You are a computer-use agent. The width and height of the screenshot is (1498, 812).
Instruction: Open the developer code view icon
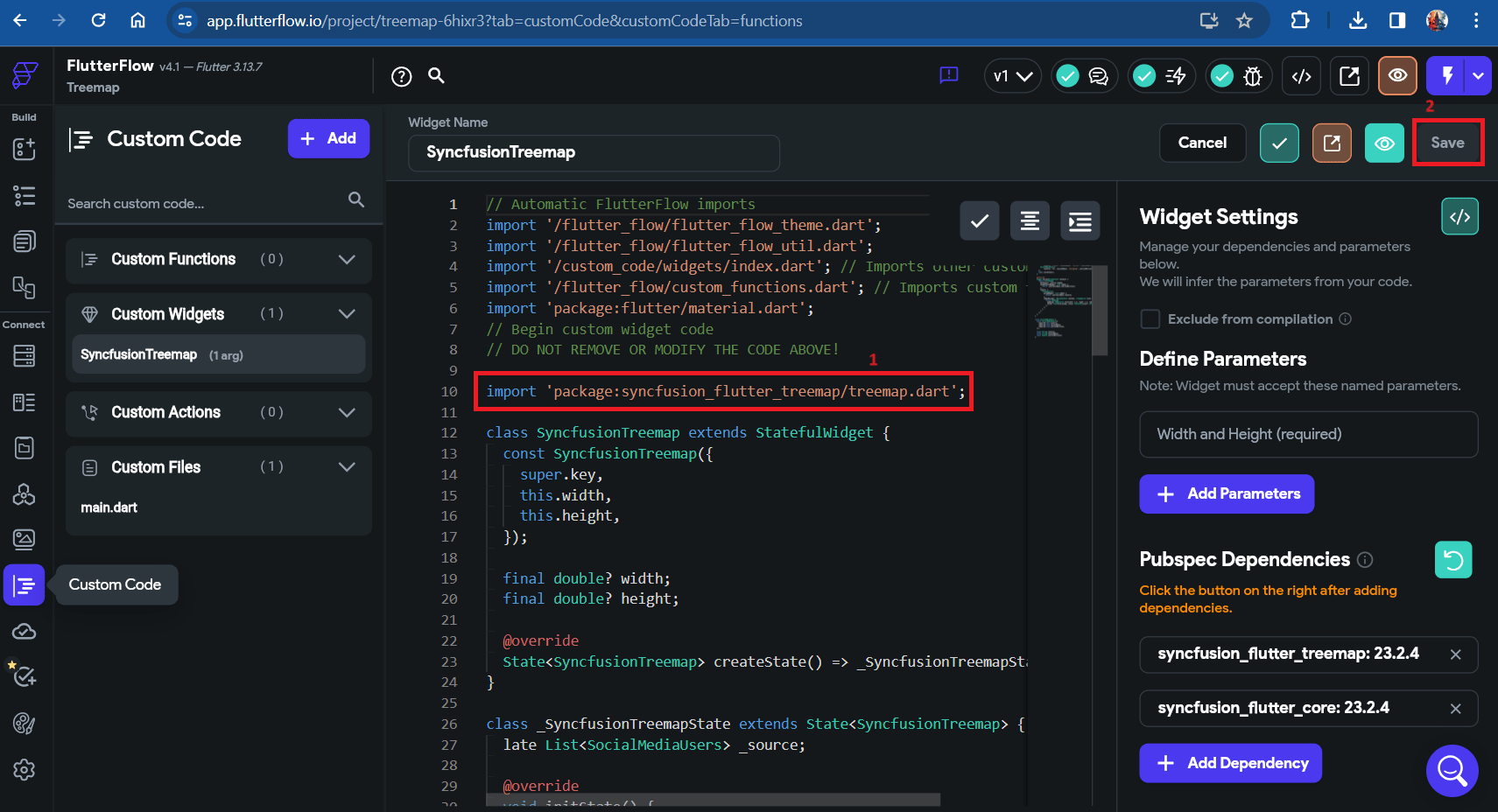click(1301, 76)
